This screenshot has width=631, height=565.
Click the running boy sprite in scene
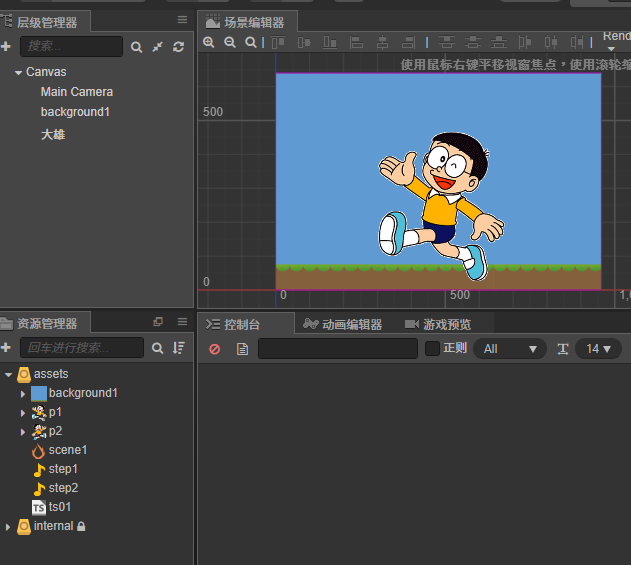pos(441,205)
